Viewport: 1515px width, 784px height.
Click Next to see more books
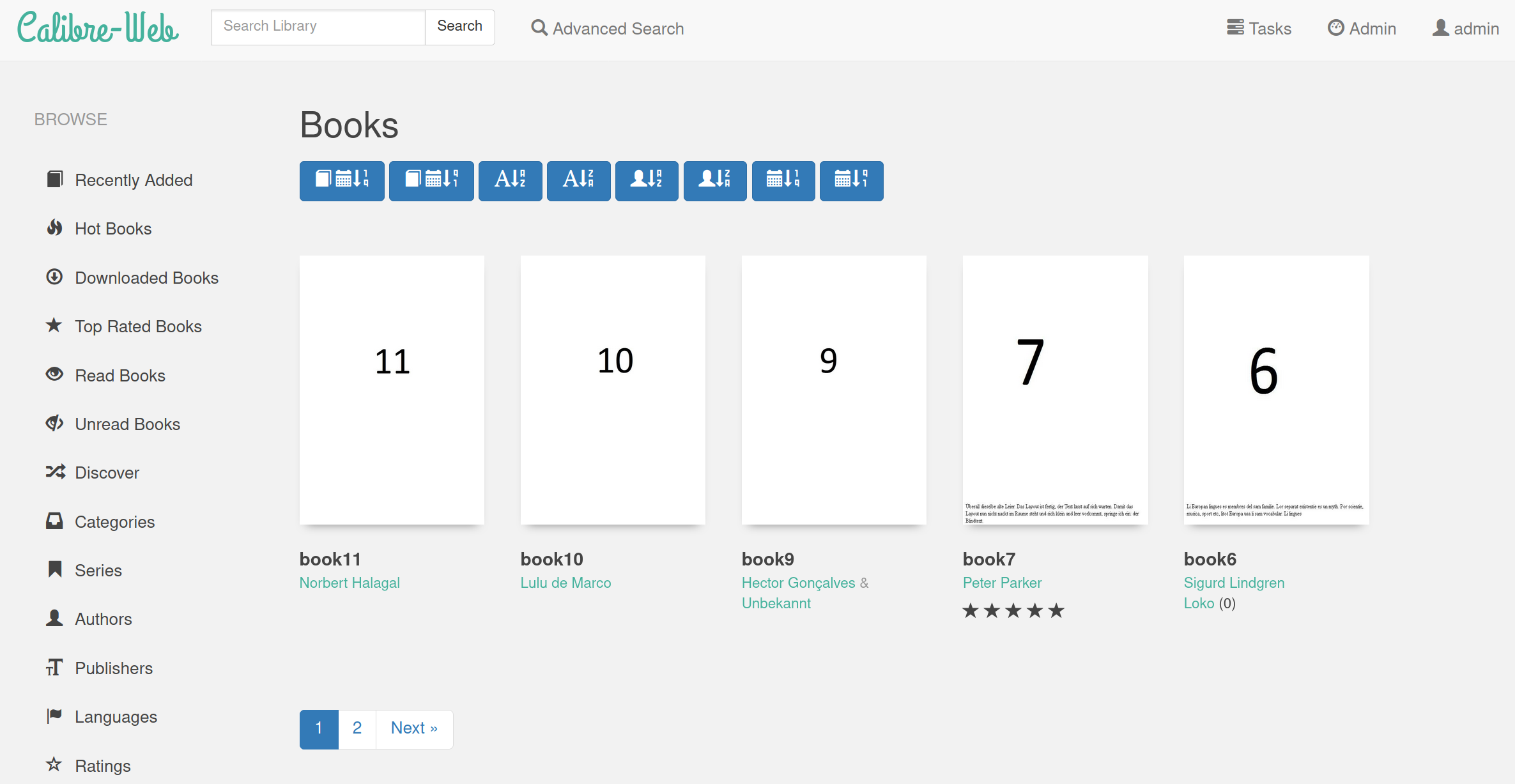[414, 728]
